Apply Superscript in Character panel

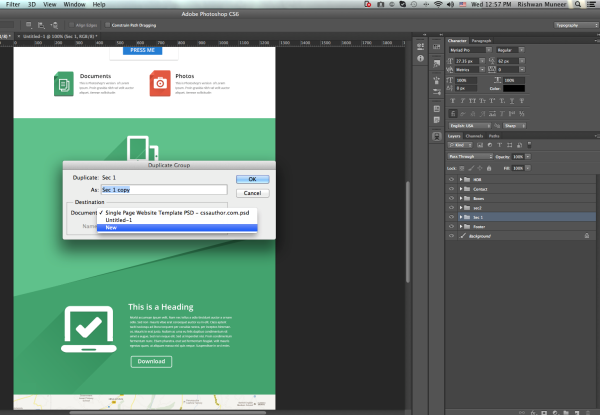[x=492, y=101]
